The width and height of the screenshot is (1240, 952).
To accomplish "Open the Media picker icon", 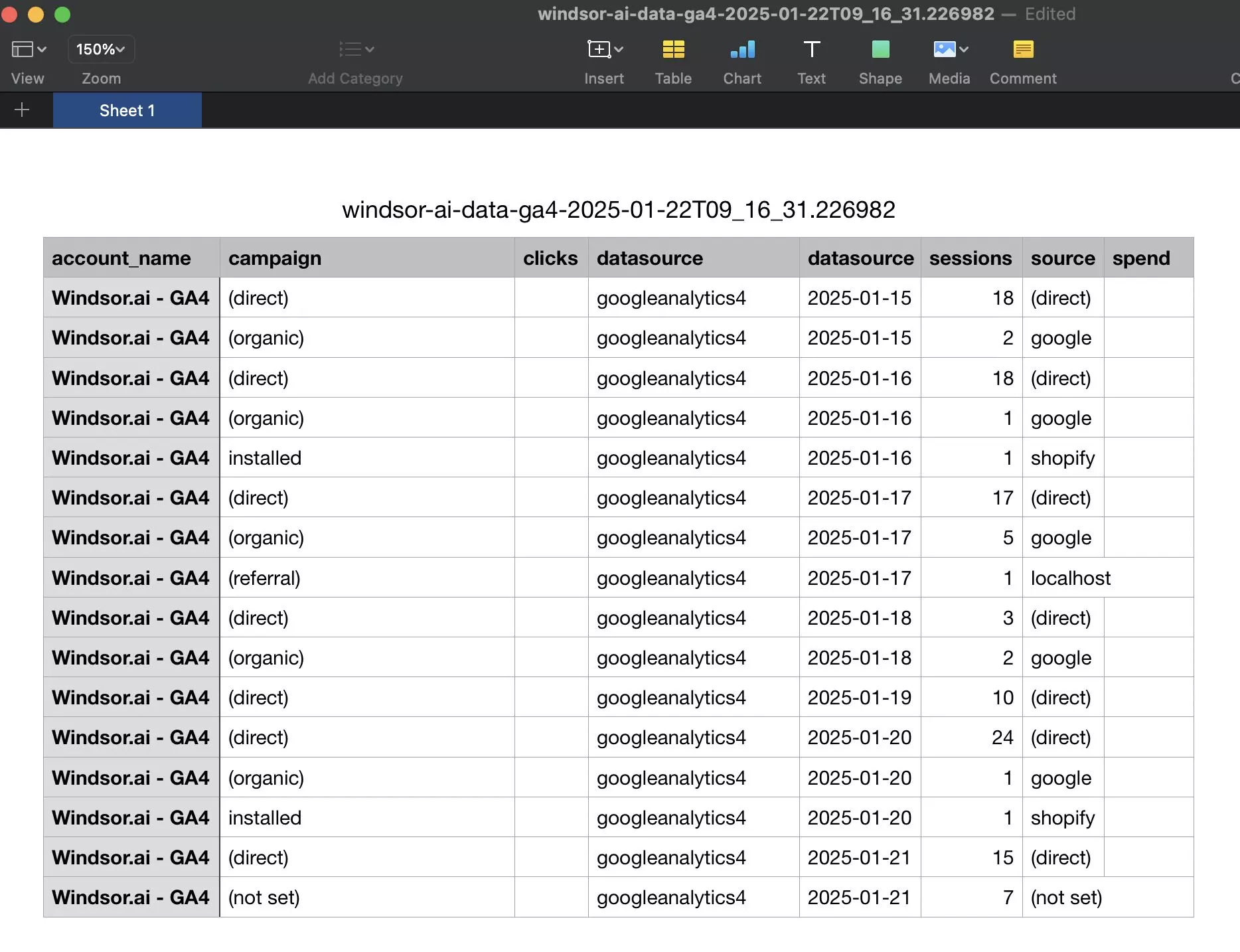I will coord(950,49).
